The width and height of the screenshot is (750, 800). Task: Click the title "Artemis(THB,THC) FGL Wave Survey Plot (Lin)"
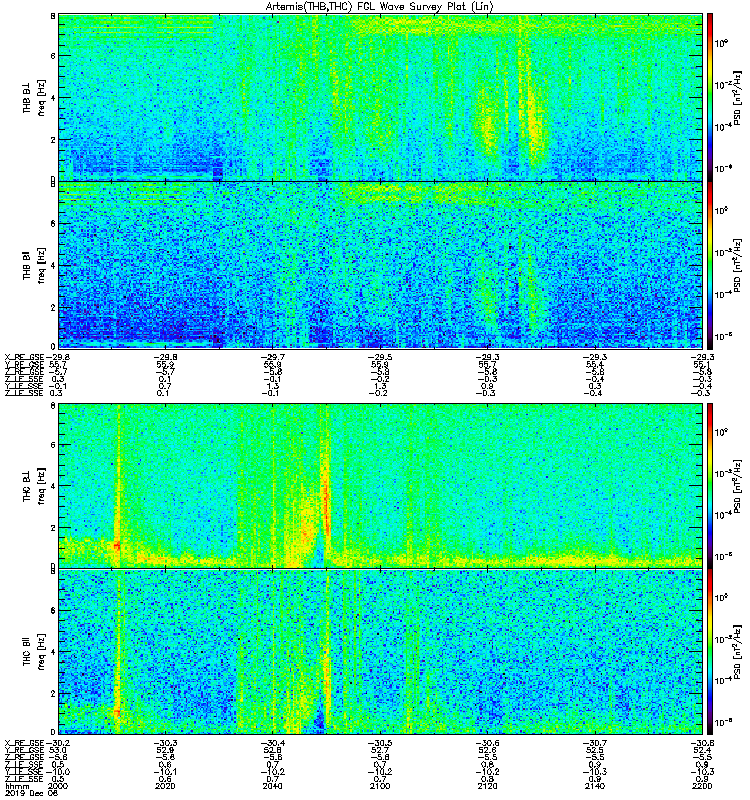(379, 7)
